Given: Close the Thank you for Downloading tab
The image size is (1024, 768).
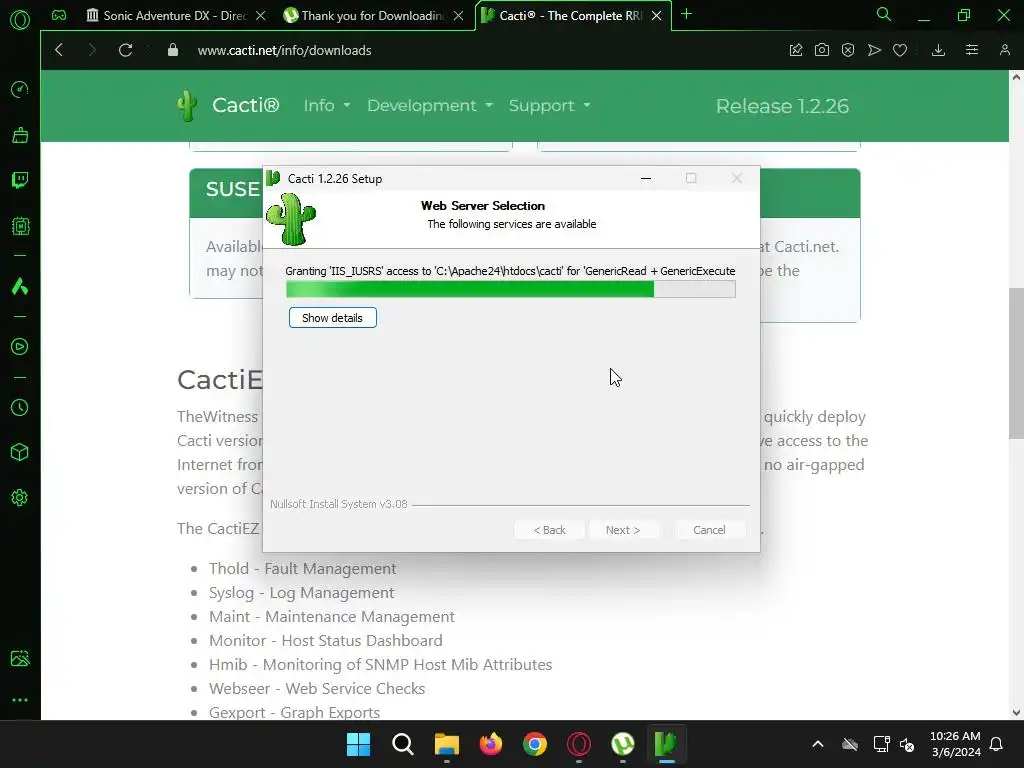Looking at the screenshot, I should 458,16.
